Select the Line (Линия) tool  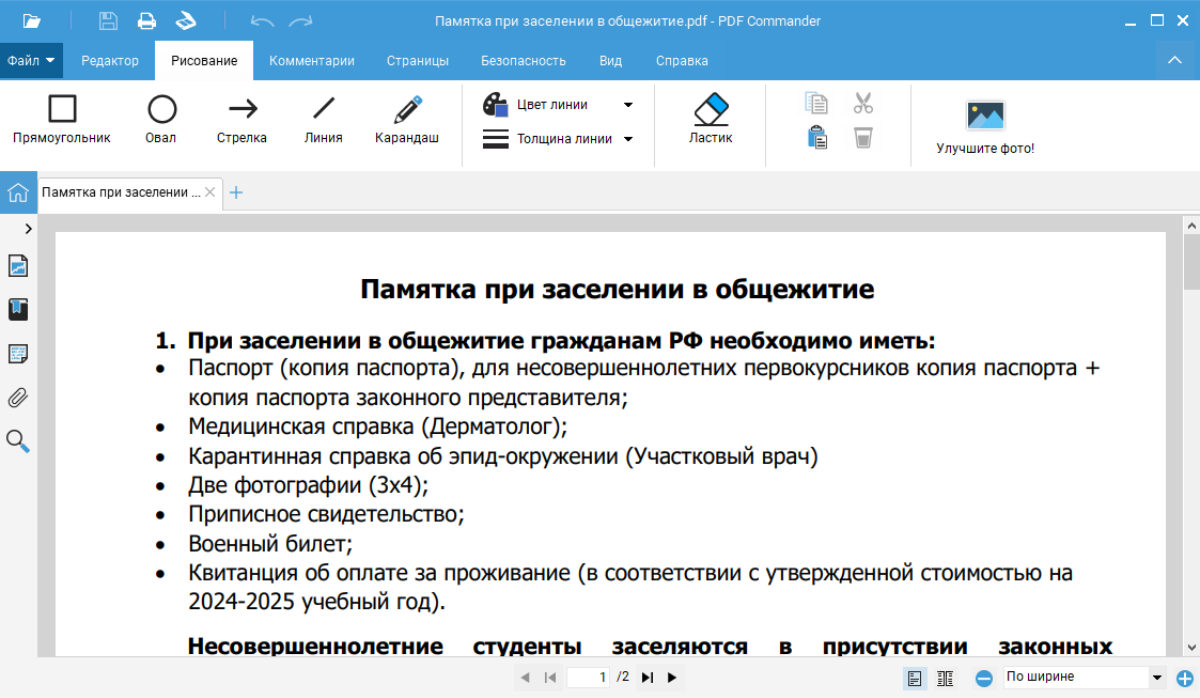click(323, 118)
